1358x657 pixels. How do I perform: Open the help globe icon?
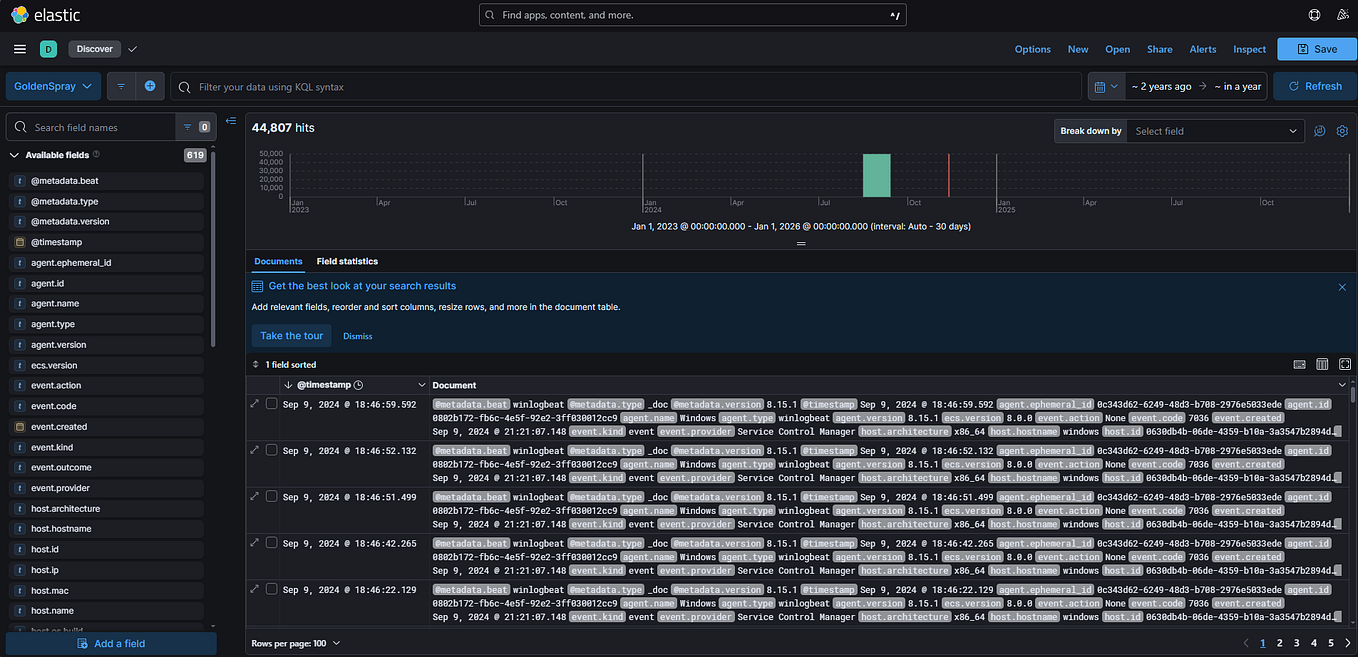1314,15
